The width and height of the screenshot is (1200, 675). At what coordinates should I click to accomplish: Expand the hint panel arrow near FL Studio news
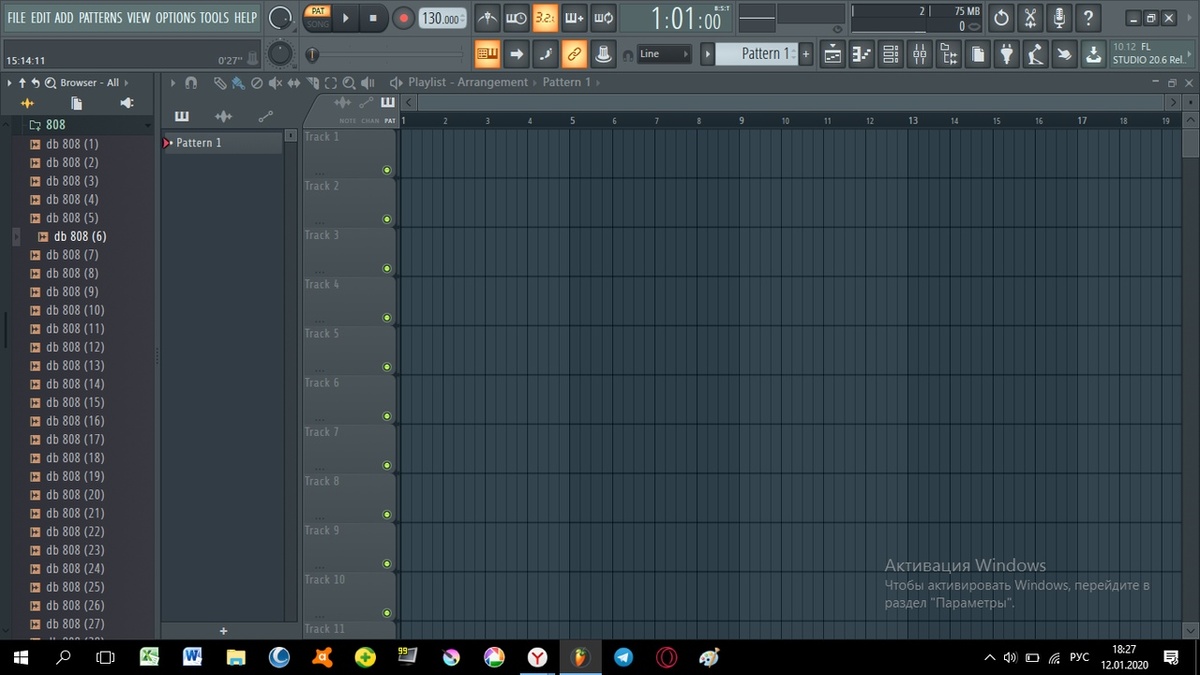click(x=1187, y=54)
